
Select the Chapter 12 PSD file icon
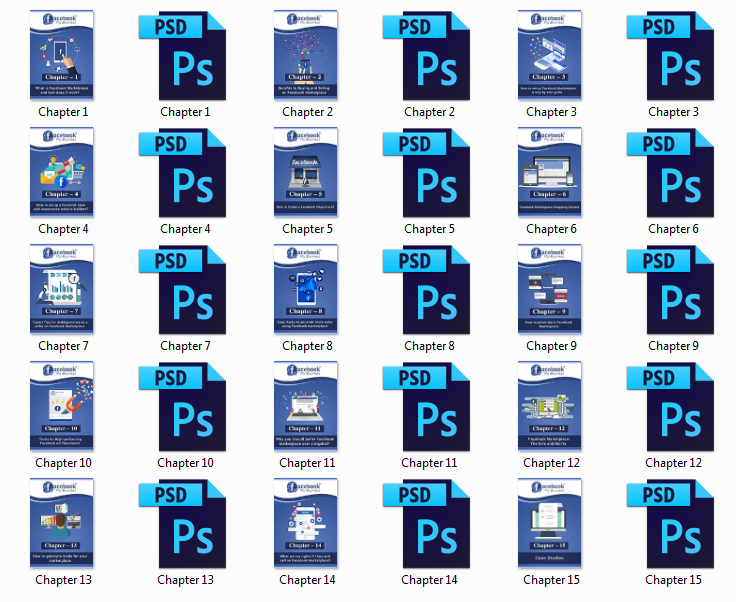[x=671, y=407]
